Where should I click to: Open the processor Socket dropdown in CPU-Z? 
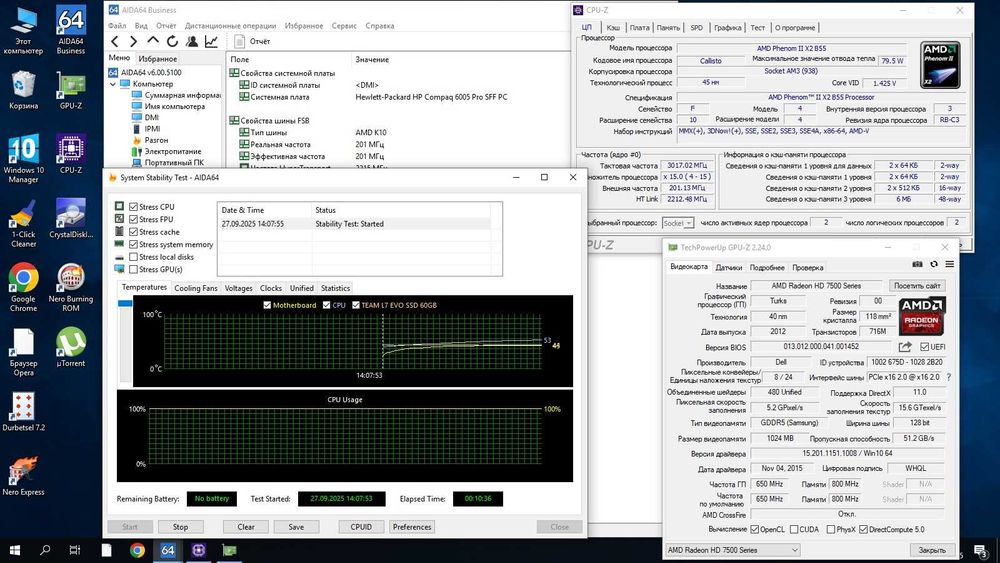click(x=677, y=223)
